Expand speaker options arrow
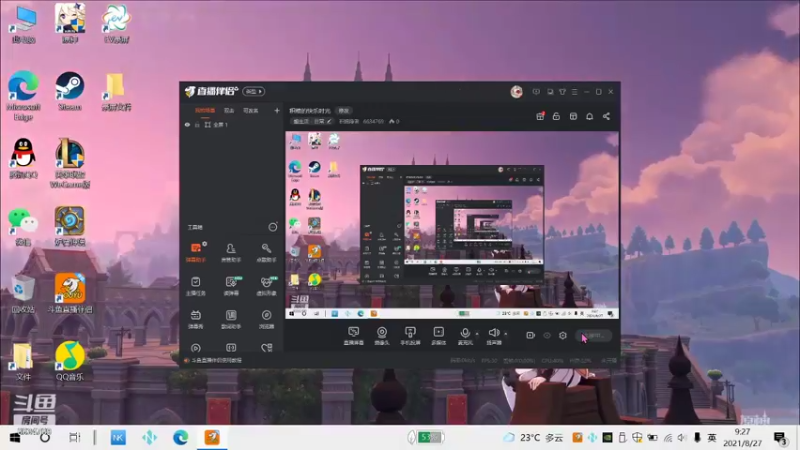This screenshot has height=450, width=800. pyautogui.click(x=506, y=334)
